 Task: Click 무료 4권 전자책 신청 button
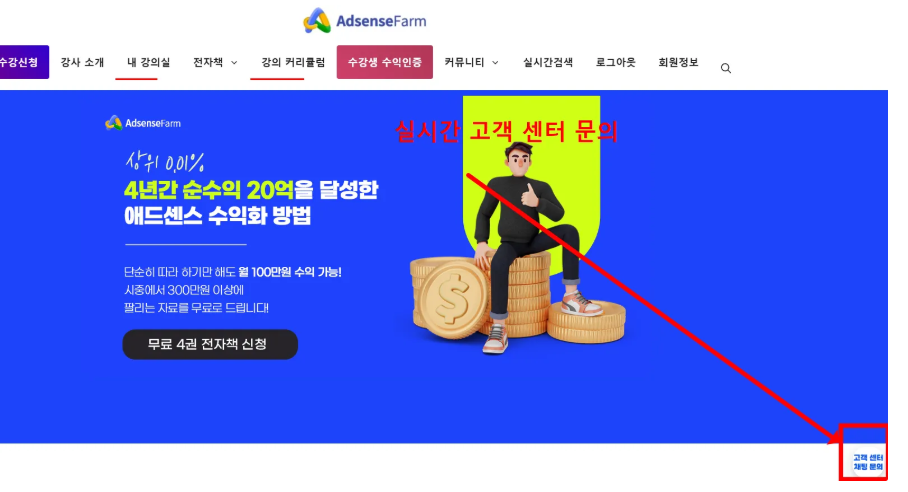[x=210, y=344]
